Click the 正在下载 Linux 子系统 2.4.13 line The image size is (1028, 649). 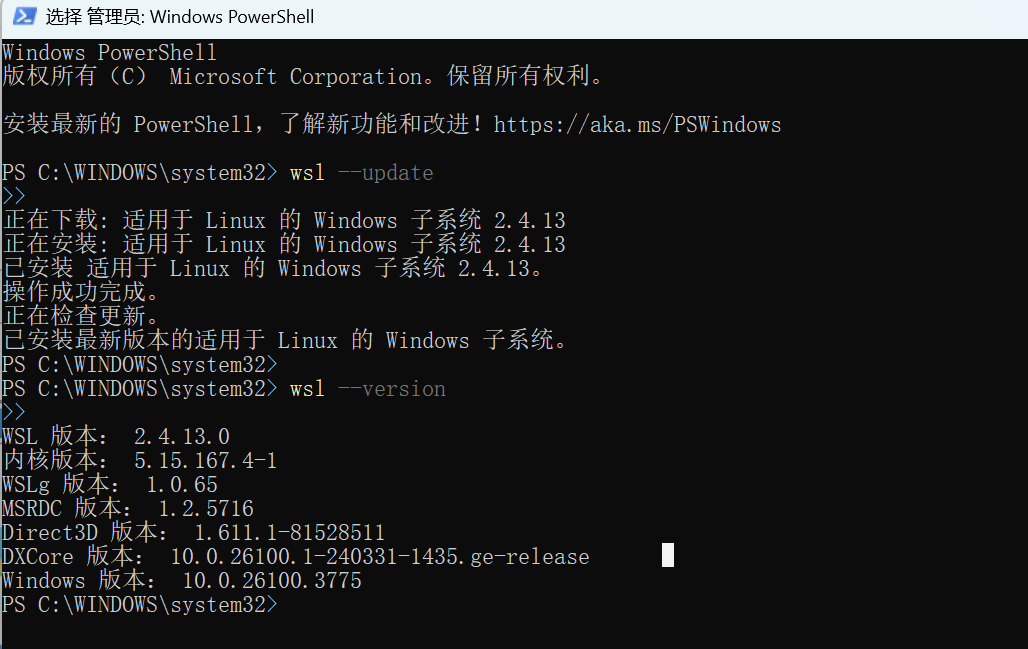click(284, 220)
